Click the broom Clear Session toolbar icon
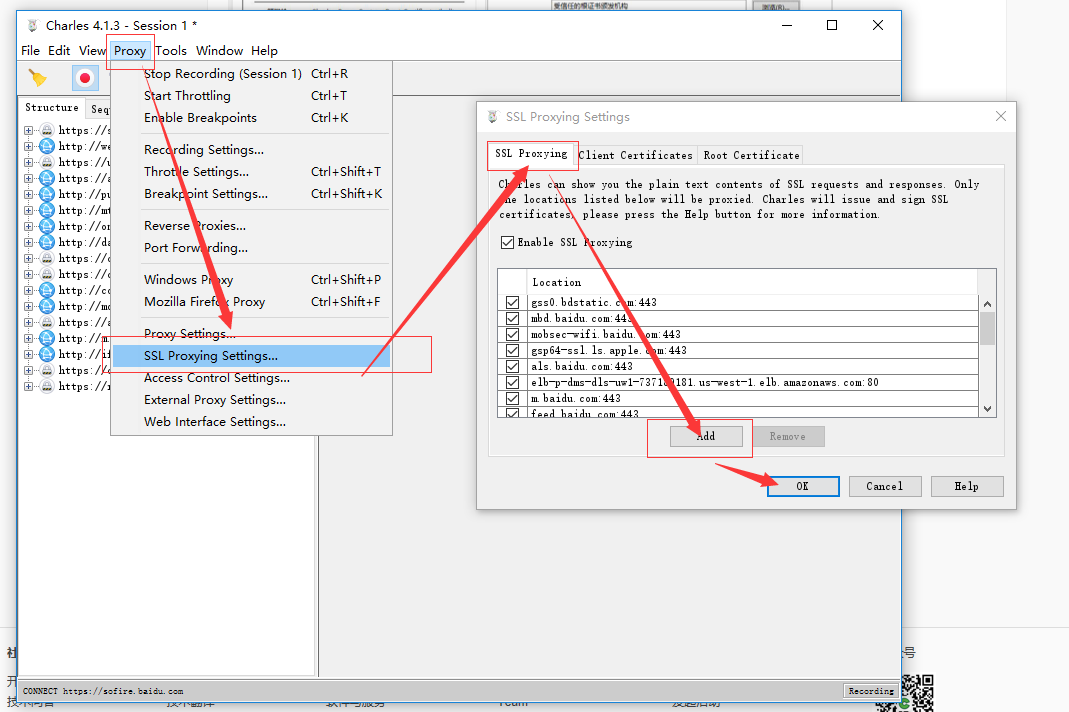The width and height of the screenshot is (1069, 712). [37, 78]
